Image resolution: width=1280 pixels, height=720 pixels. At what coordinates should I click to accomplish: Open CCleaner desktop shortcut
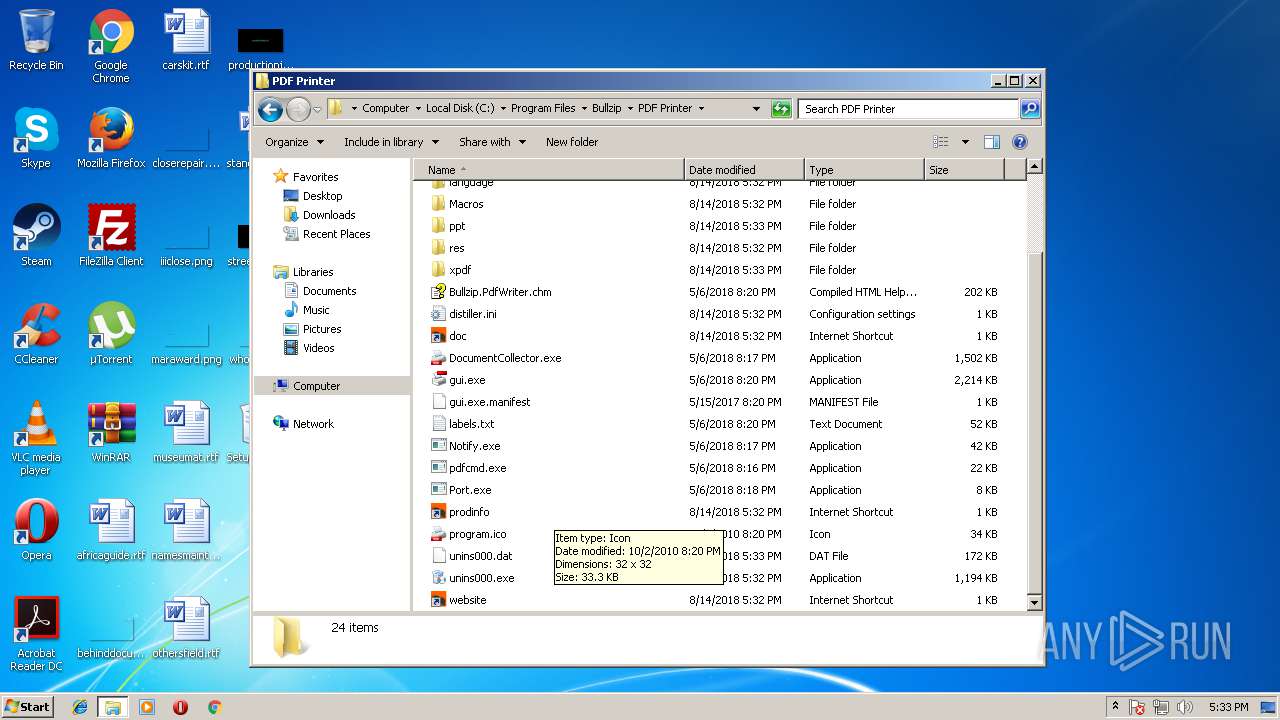click(36, 335)
